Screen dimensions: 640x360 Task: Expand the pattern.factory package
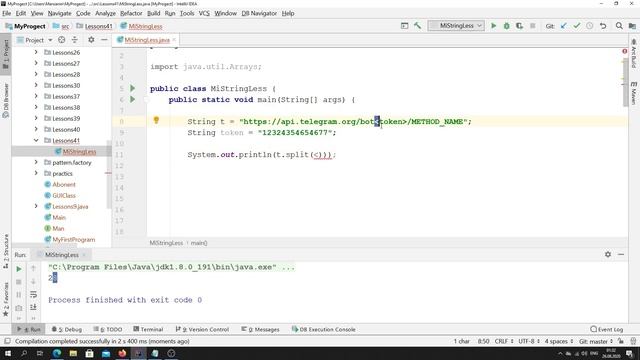point(36,162)
